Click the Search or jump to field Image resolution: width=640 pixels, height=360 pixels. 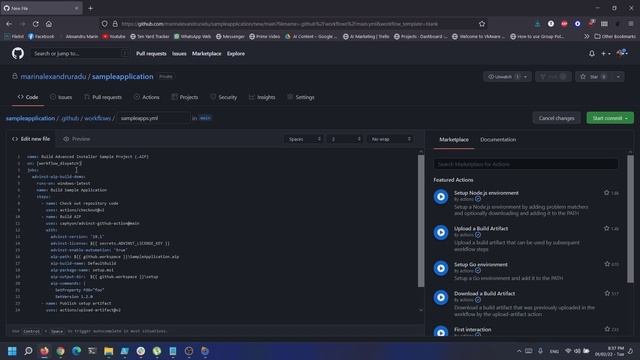coord(80,53)
